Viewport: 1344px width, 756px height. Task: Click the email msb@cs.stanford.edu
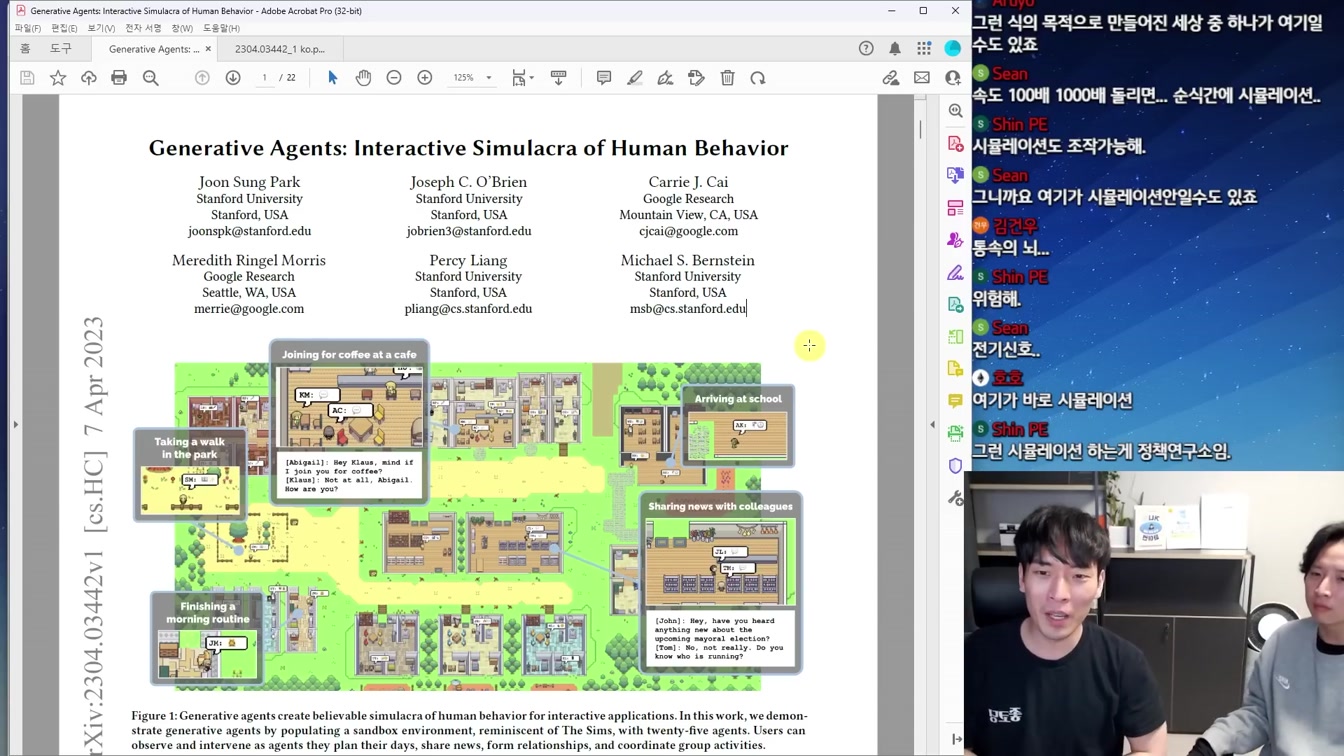688,309
